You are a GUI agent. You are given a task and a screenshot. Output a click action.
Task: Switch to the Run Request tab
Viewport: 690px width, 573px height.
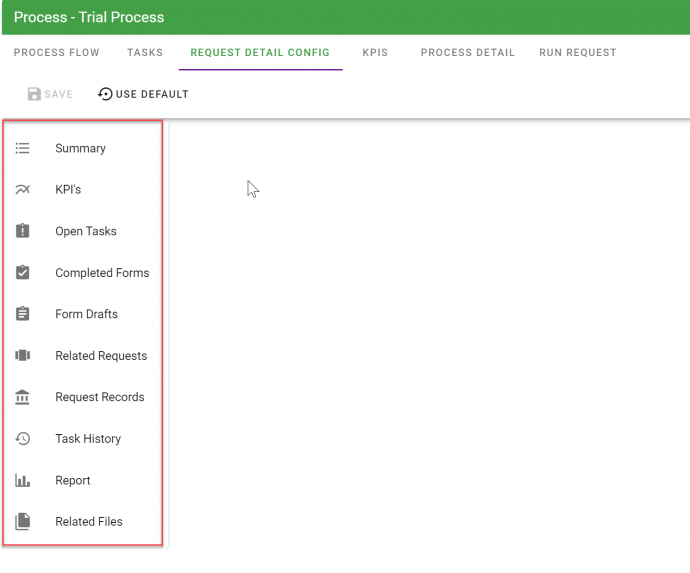click(577, 53)
